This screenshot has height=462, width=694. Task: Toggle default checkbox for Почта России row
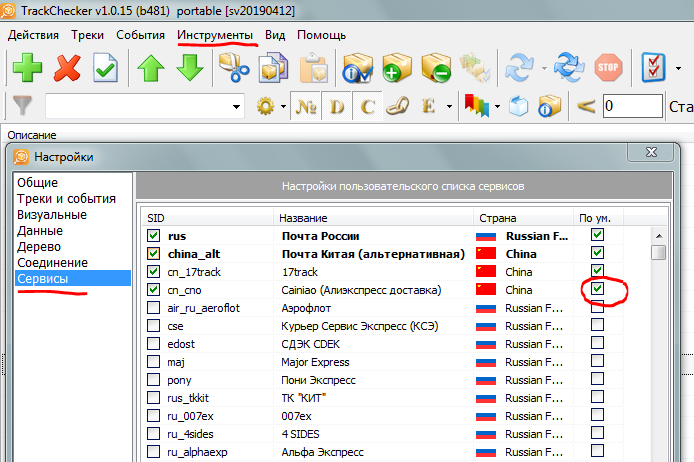click(598, 235)
